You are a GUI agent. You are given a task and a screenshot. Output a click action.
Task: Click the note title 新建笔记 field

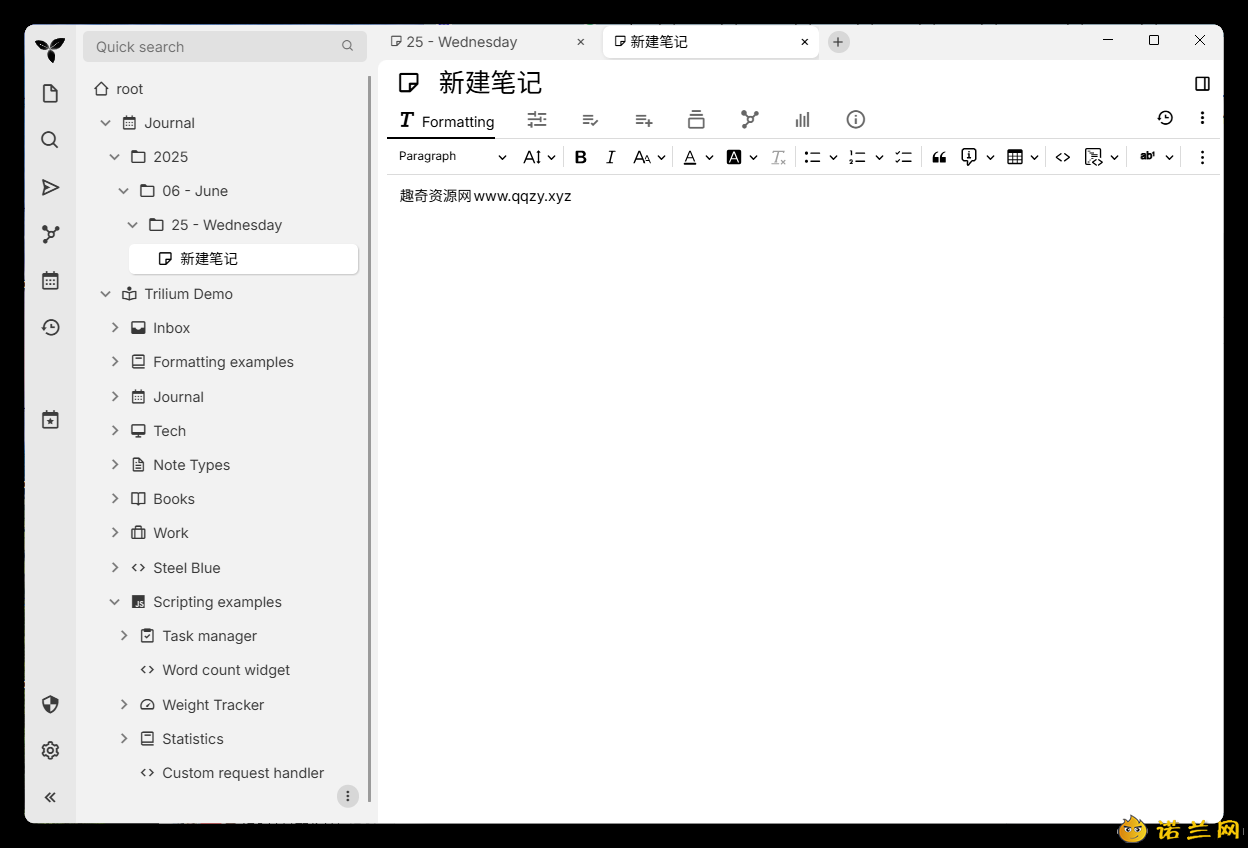(490, 83)
